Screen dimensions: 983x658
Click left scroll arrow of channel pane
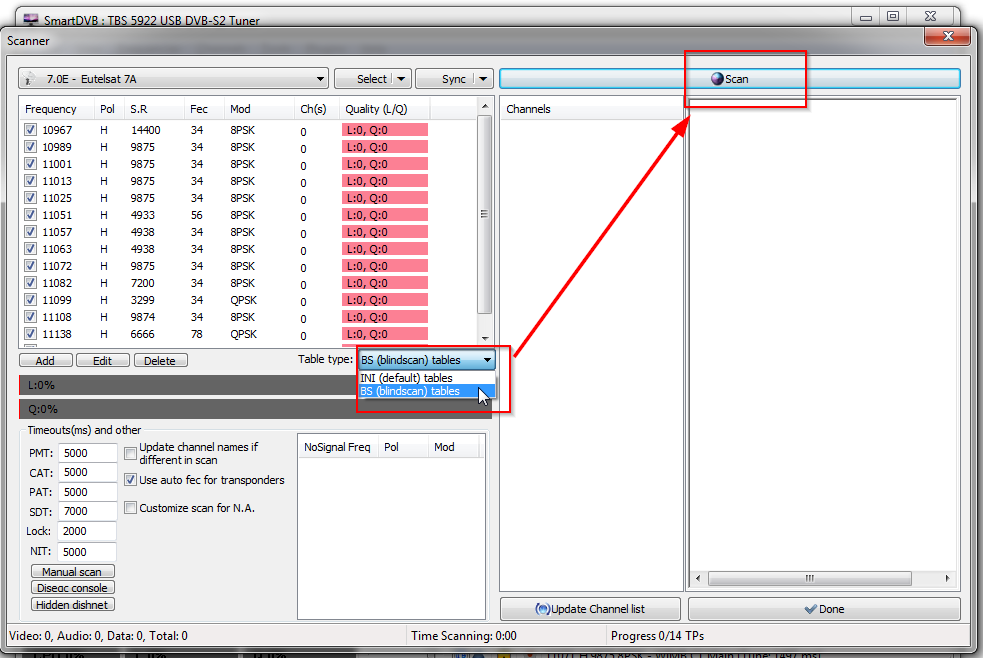pos(698,578)
